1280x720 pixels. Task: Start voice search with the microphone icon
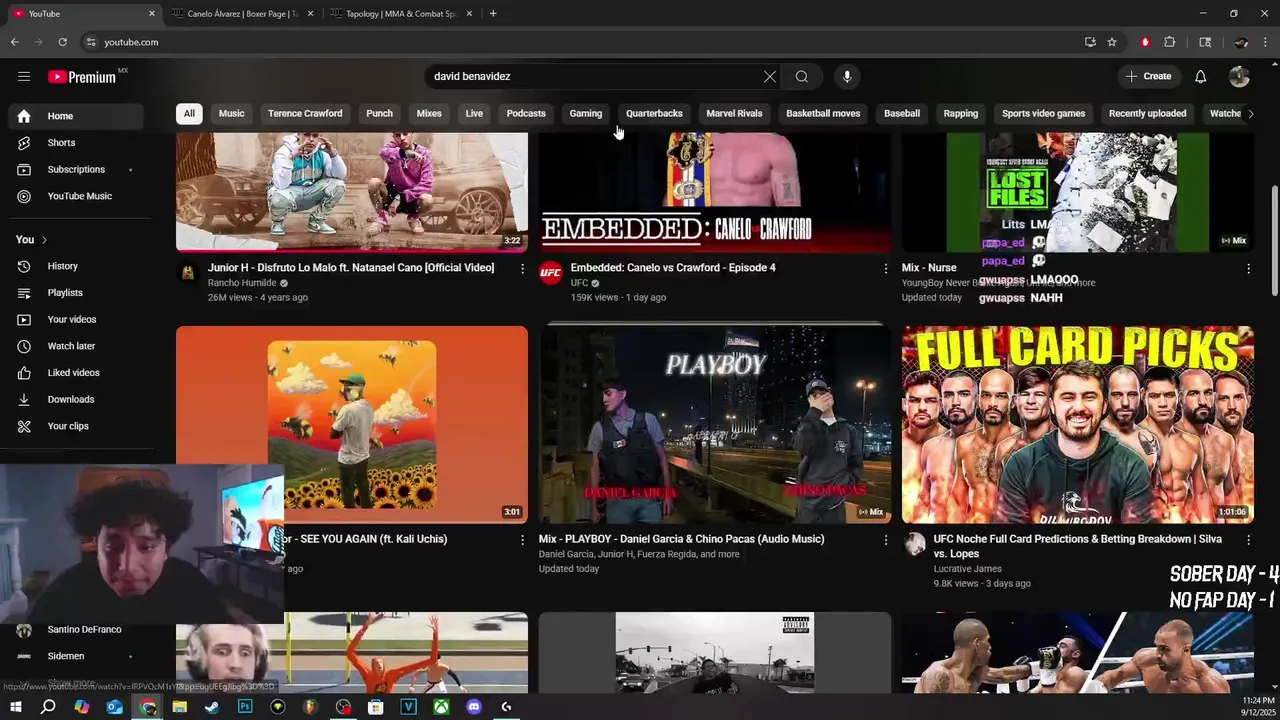[x=847, y=77]
